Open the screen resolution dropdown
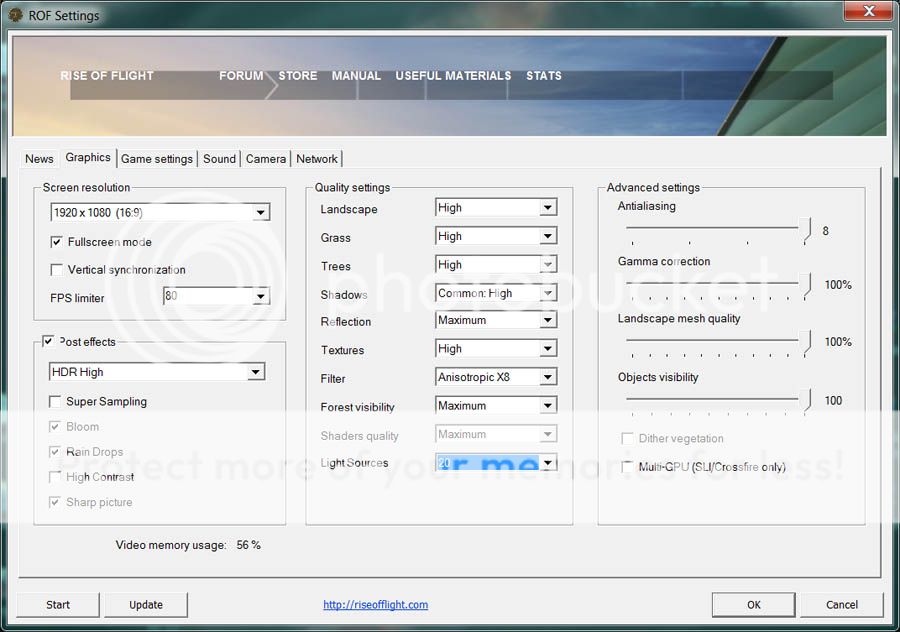Screen dimensions: 900x632 point(260,212)
